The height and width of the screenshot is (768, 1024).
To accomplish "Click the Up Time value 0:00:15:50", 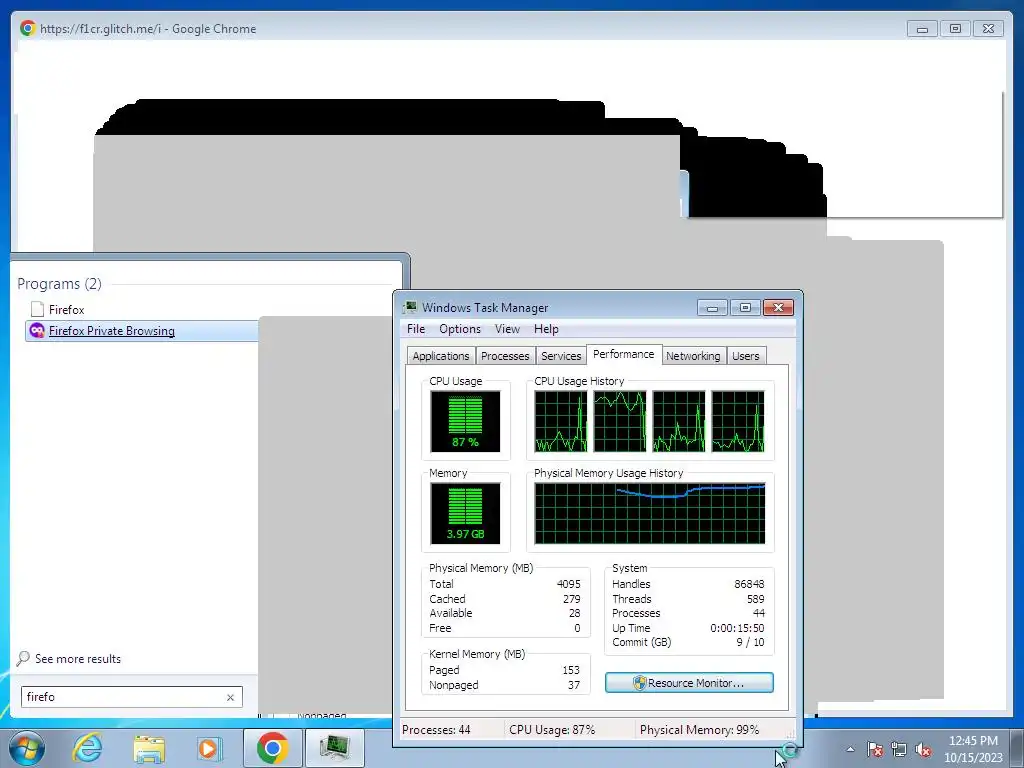I will (737, 628).
